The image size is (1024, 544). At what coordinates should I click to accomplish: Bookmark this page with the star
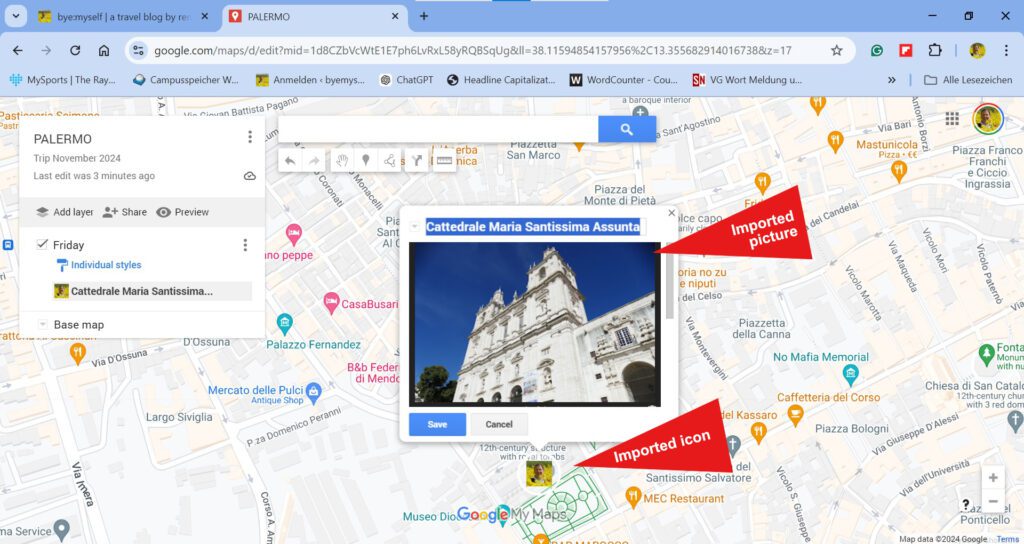[836, 50]
